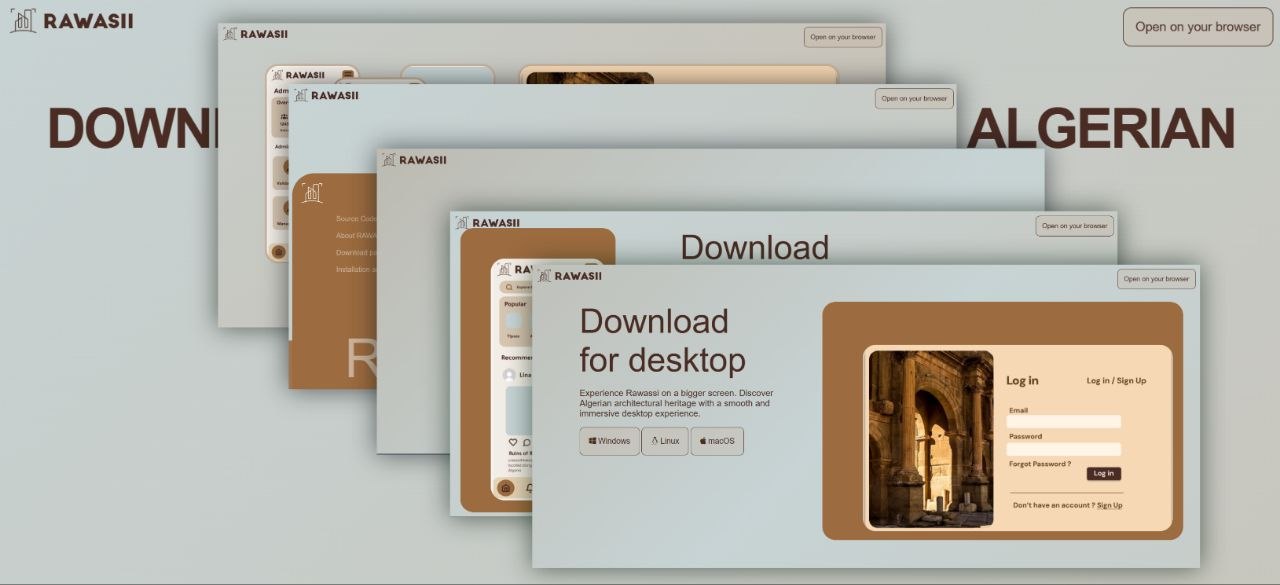Click the Email field in the Log in card
Viewport: 1280px width, 585px height.
click(x=1064, y=422)
